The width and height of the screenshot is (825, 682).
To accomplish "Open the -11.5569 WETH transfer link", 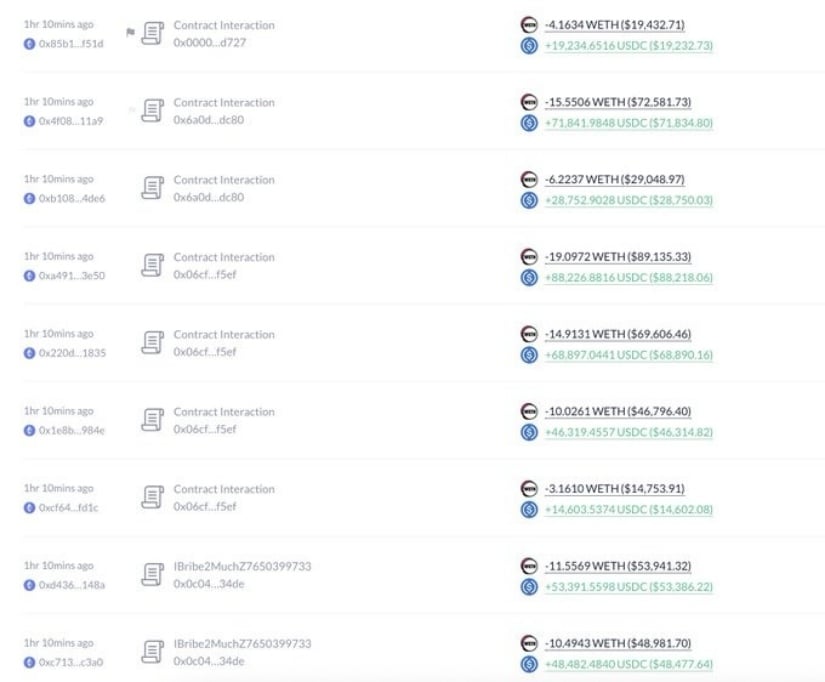I will coord(618,566).
